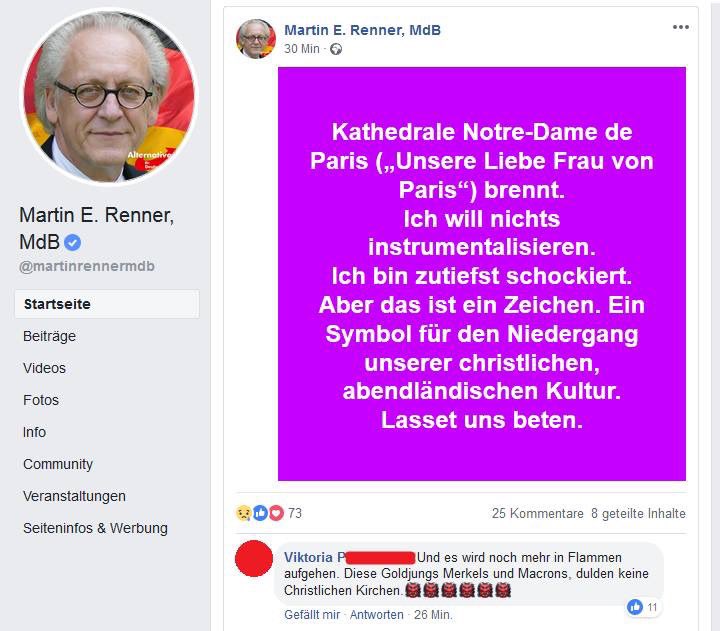Open the Veranstaltungen section
The image size is (720, 631).
tap(74, 496)
